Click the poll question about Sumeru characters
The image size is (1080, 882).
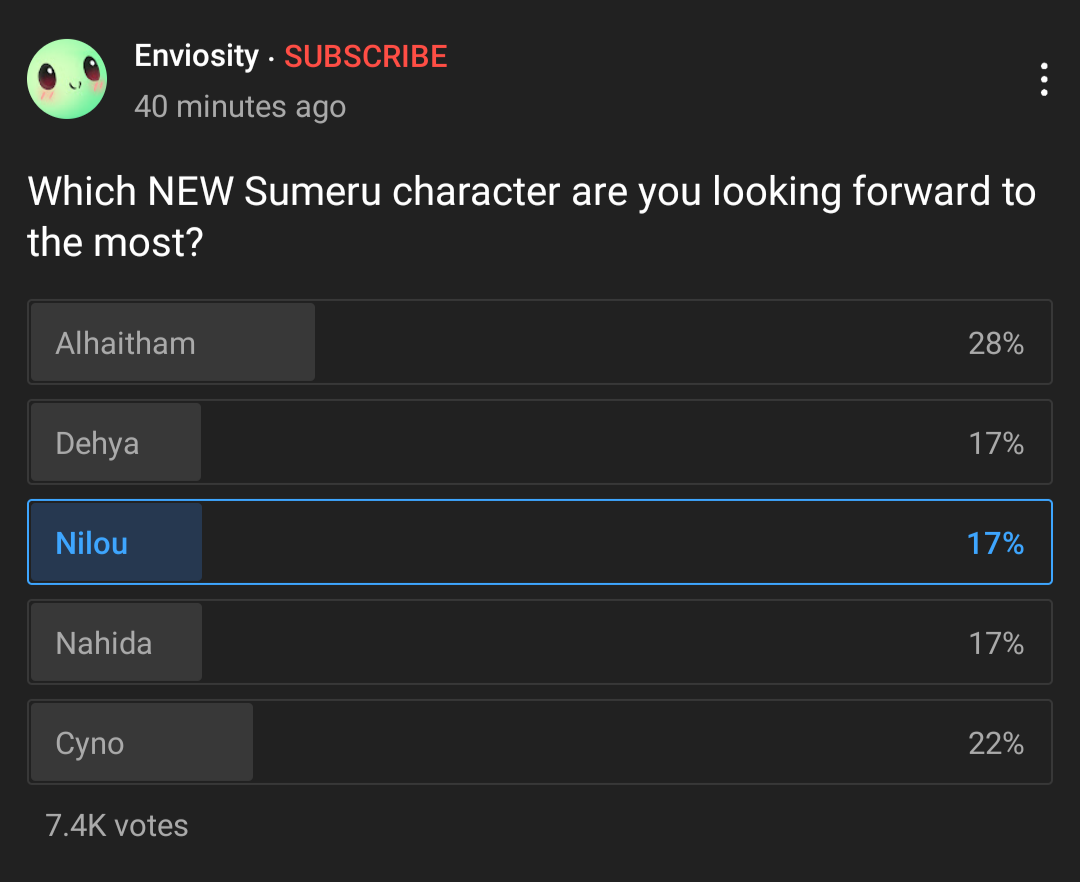point(531,216)
